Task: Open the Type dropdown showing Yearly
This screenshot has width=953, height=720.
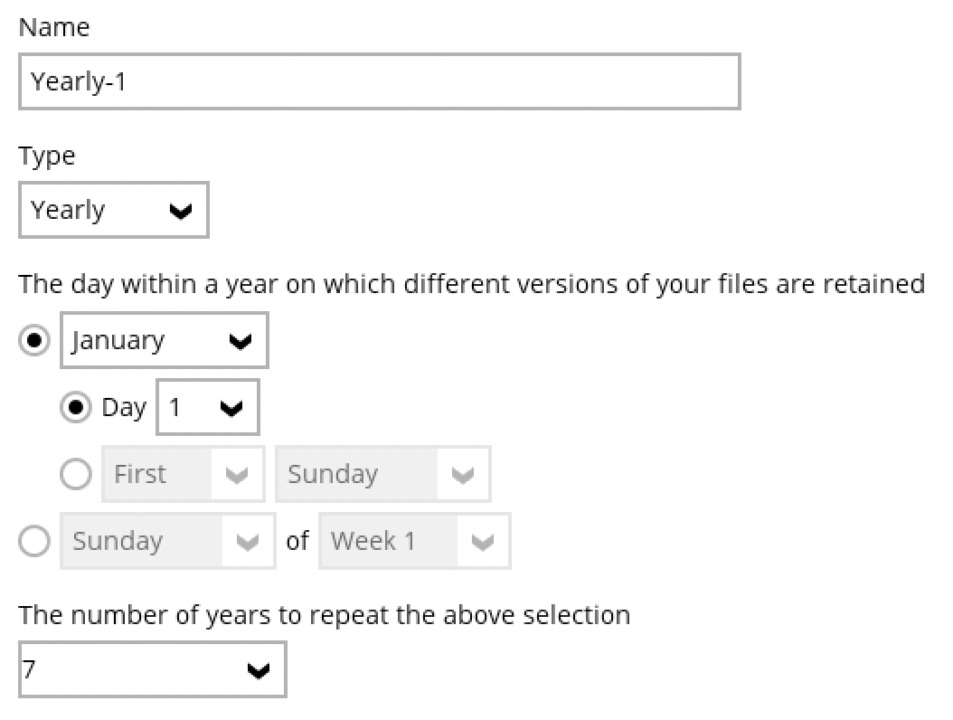Action: pos(113,210)
